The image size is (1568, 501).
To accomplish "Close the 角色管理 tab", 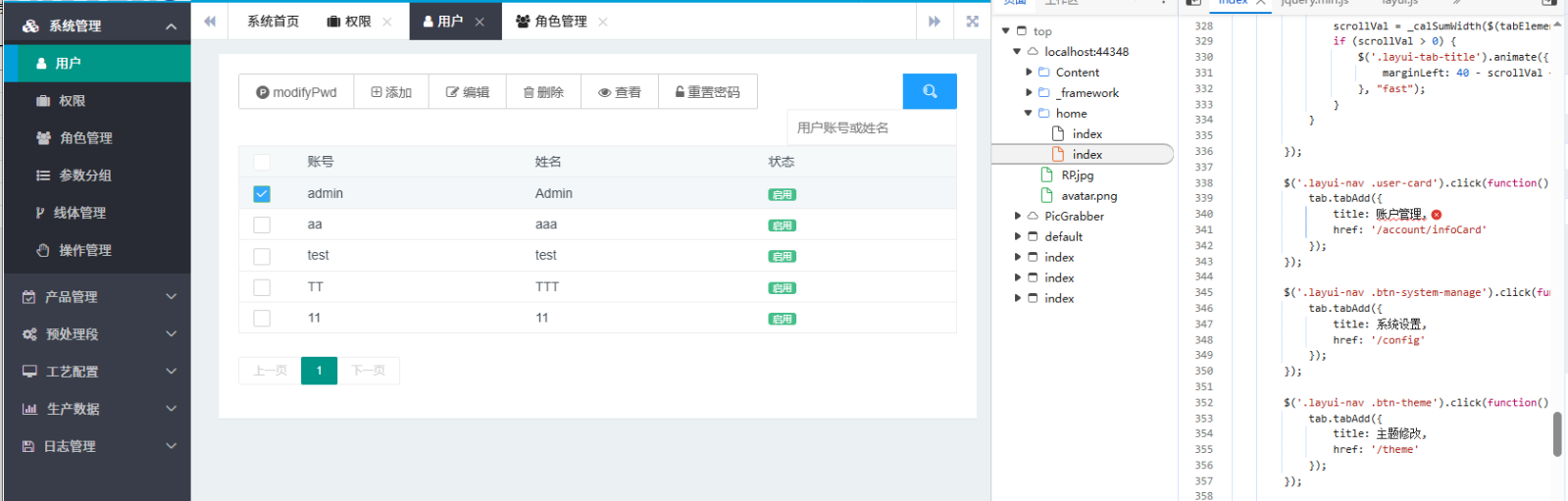I will [603, 22].
